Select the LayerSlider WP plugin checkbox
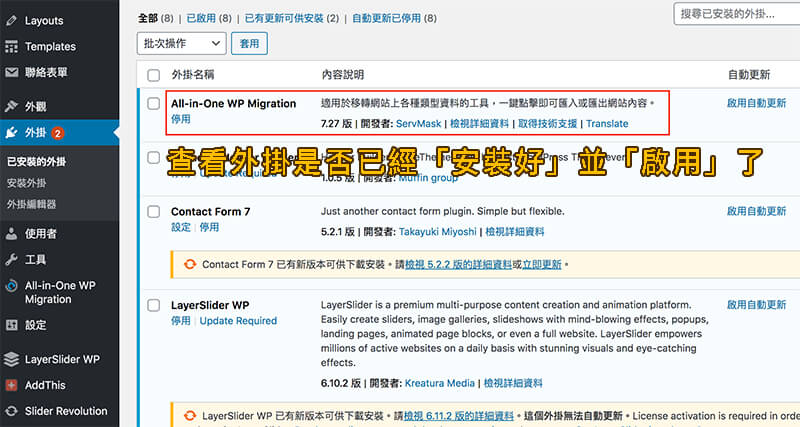 pos(153,304)
